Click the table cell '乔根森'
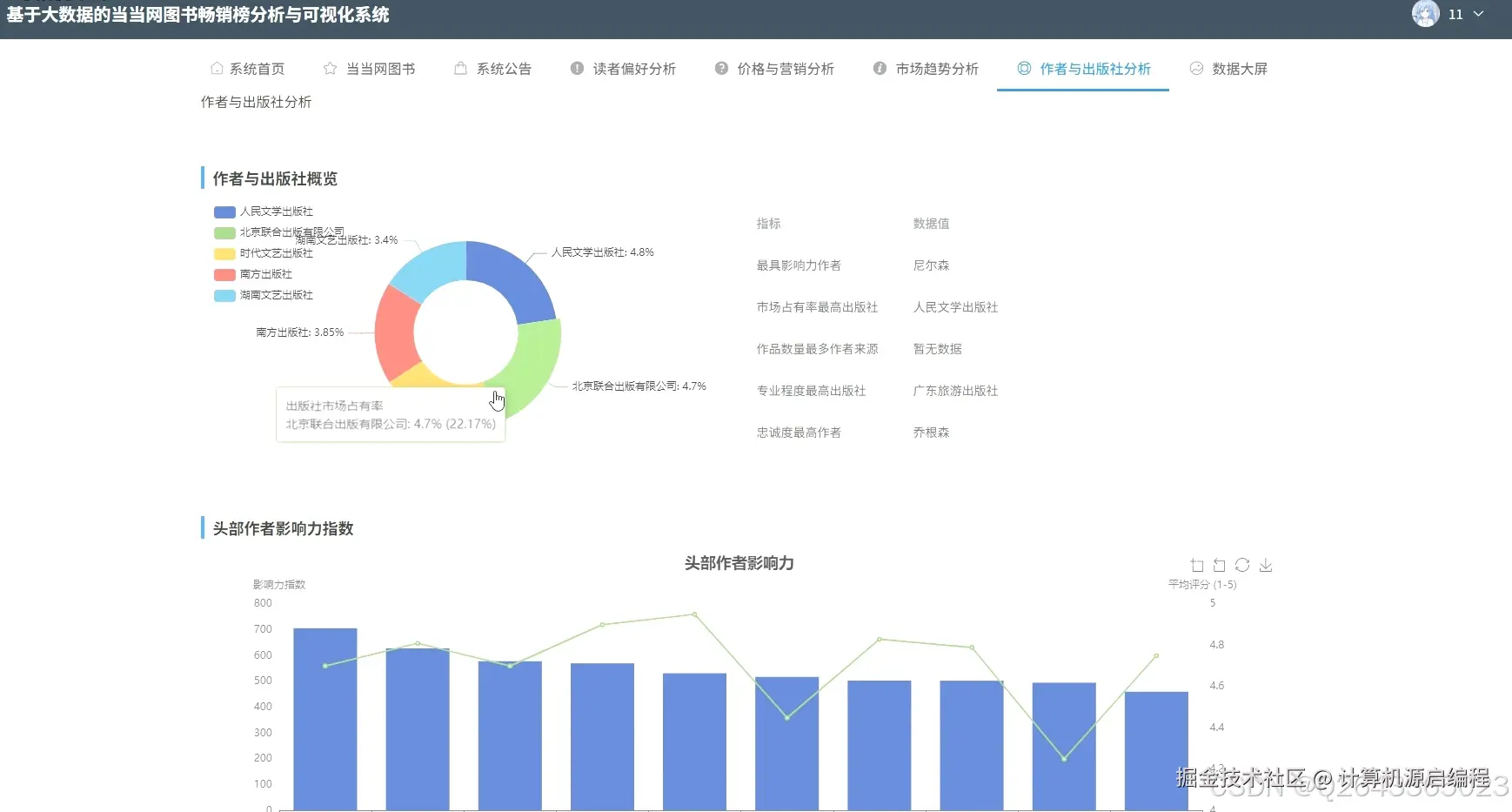This screenshot has width=1512, height=812. [x=932, y=433]
